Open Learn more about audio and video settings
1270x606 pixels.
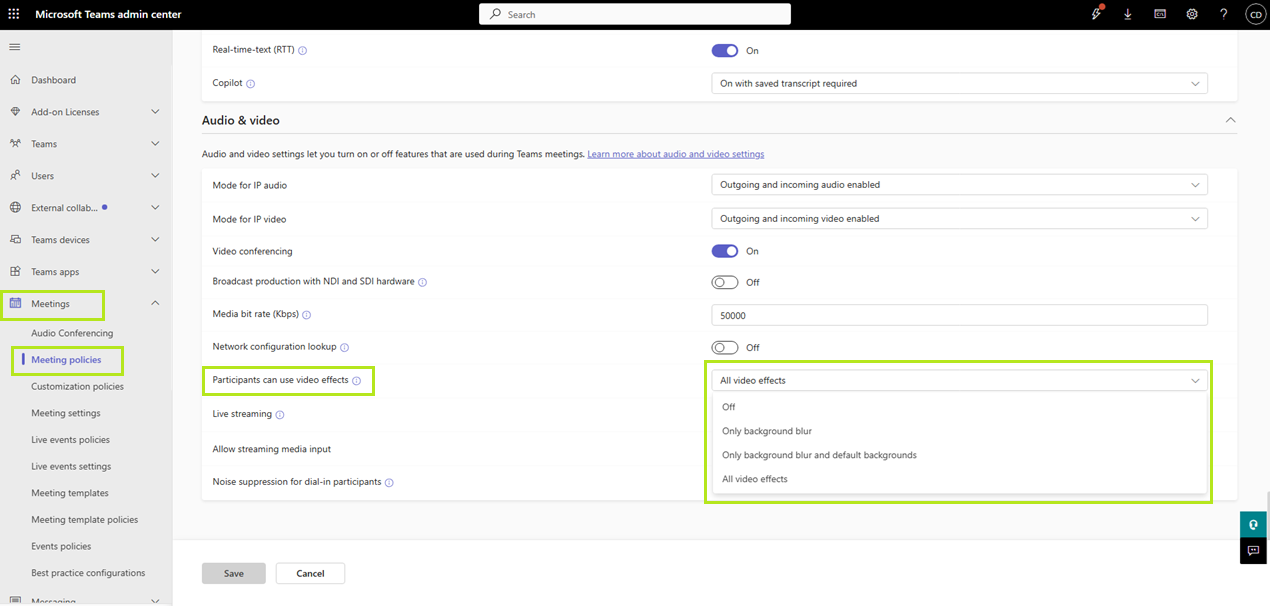[676, 154]
